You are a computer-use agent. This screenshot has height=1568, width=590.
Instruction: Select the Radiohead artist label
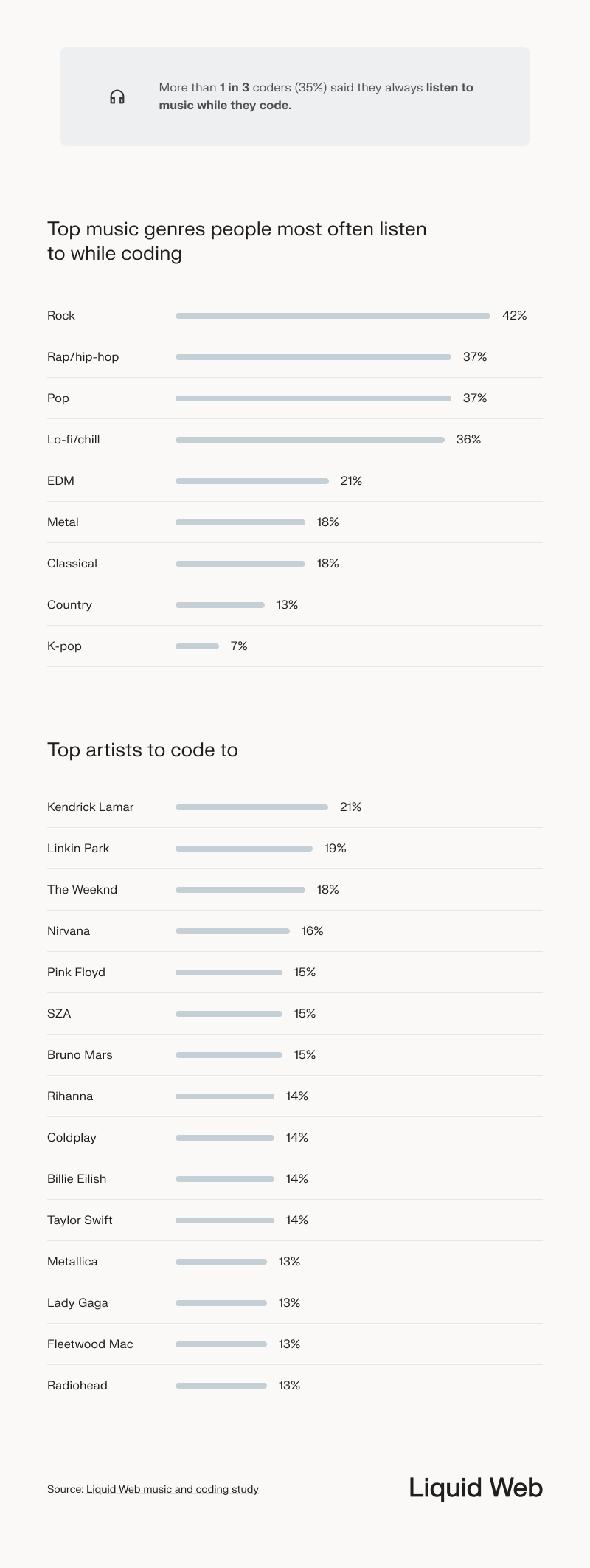click(77, 1386)
